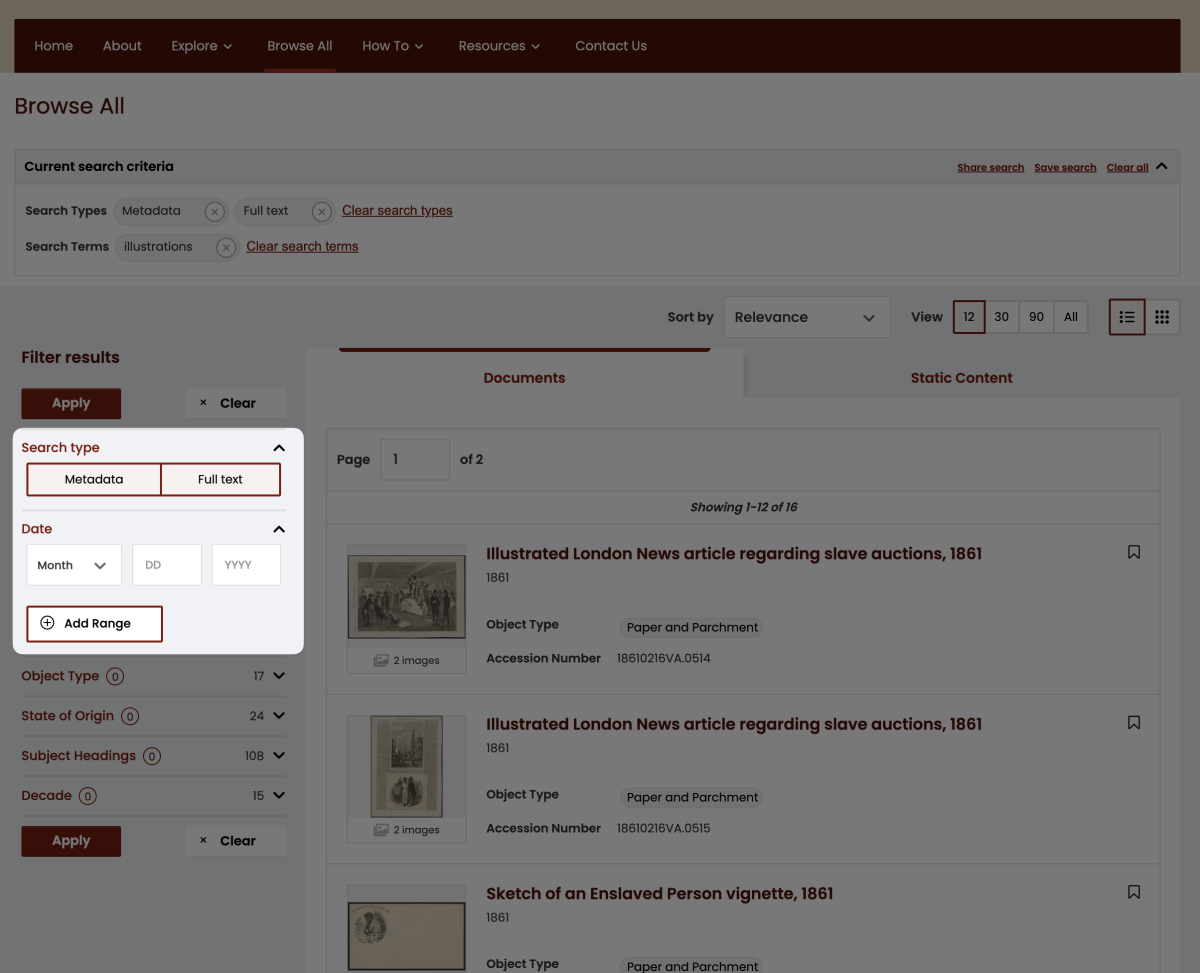Click the top Clear filter button
The width and height of the screenshot is (1200, 973).
[236, 403]
